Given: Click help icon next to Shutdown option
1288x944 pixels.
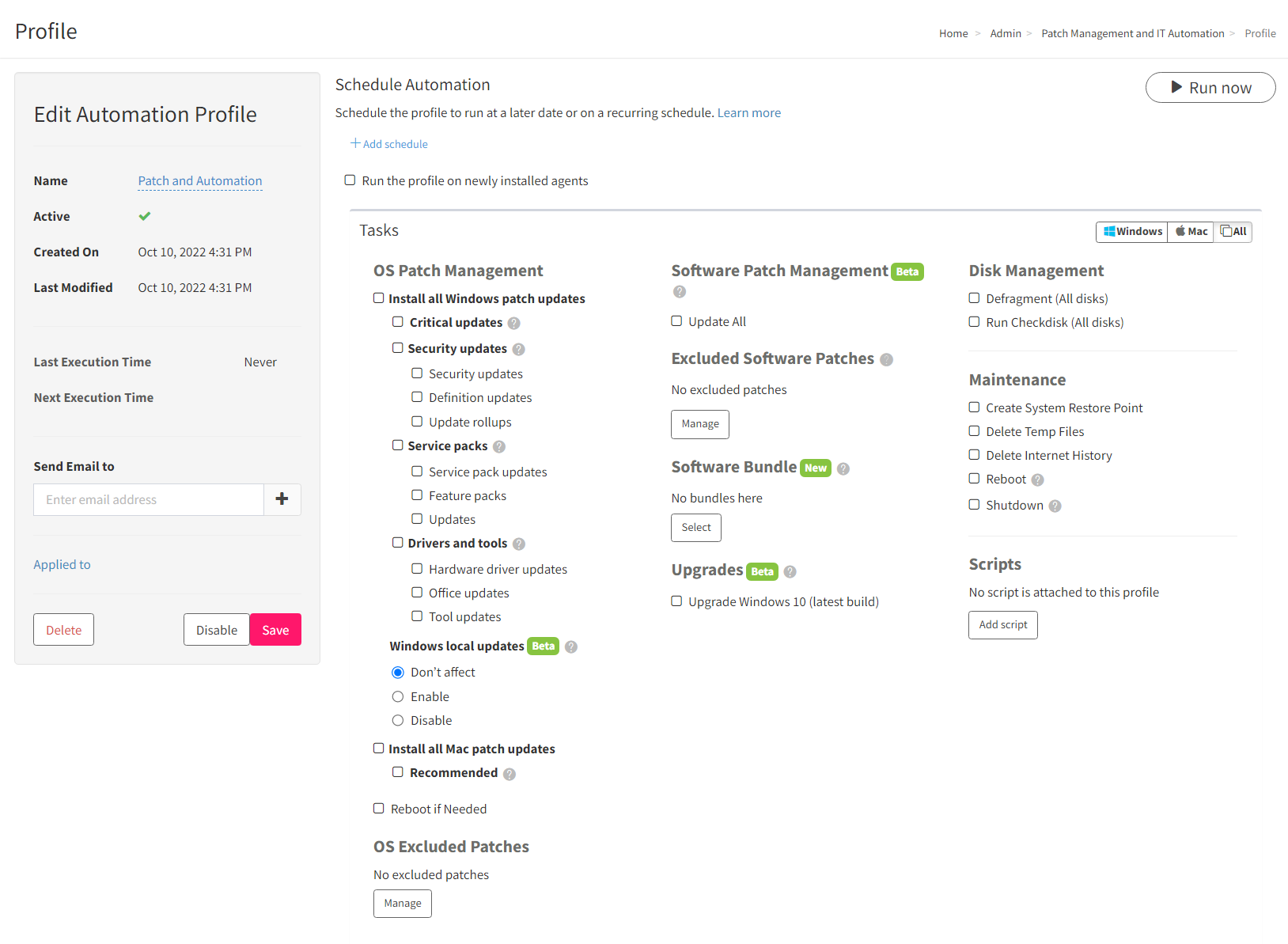Looking at the screenshot, I should tap(1055, 506).
